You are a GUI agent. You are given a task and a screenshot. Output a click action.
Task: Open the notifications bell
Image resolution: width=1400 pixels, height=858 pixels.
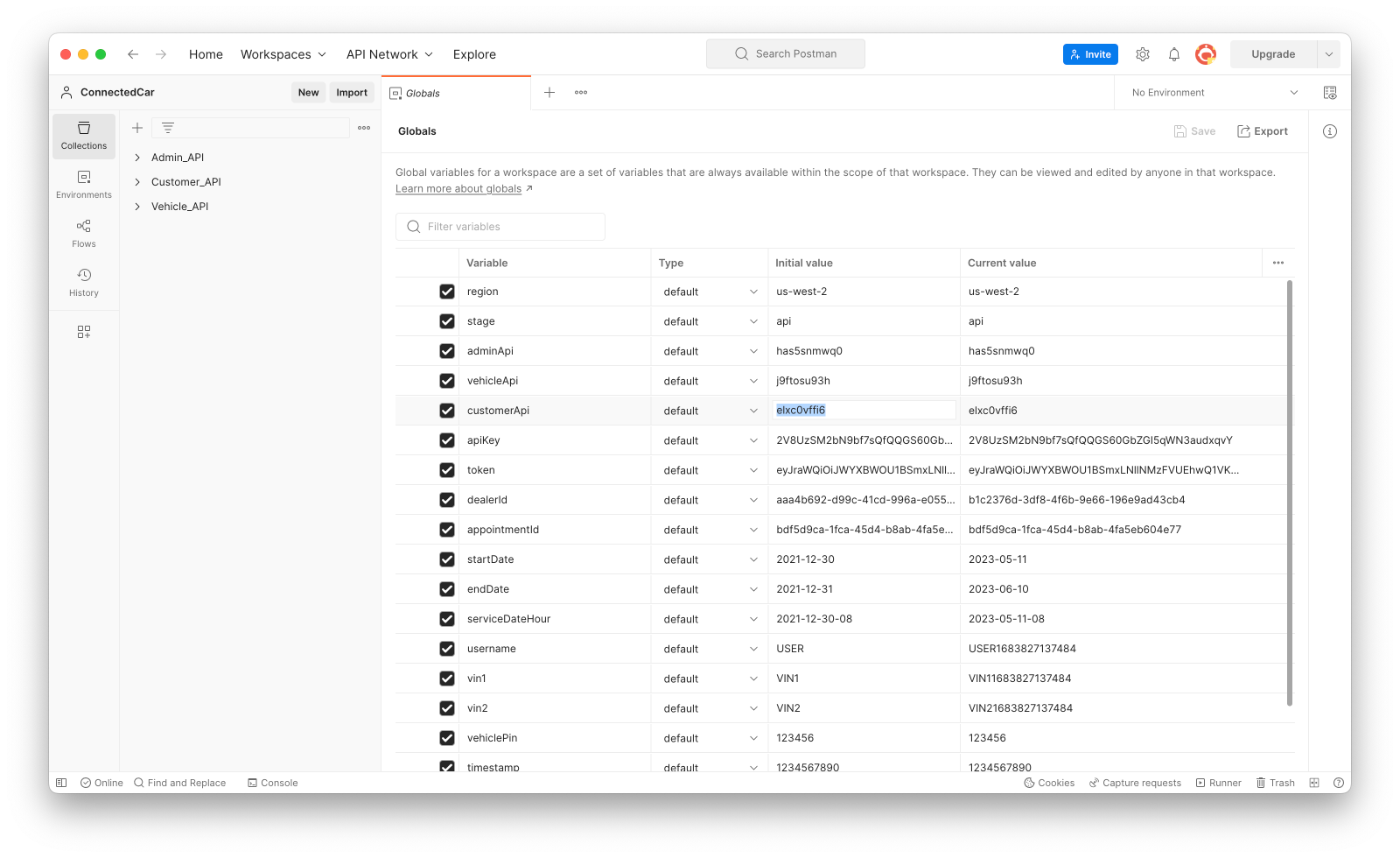(x=1174, y=54)
